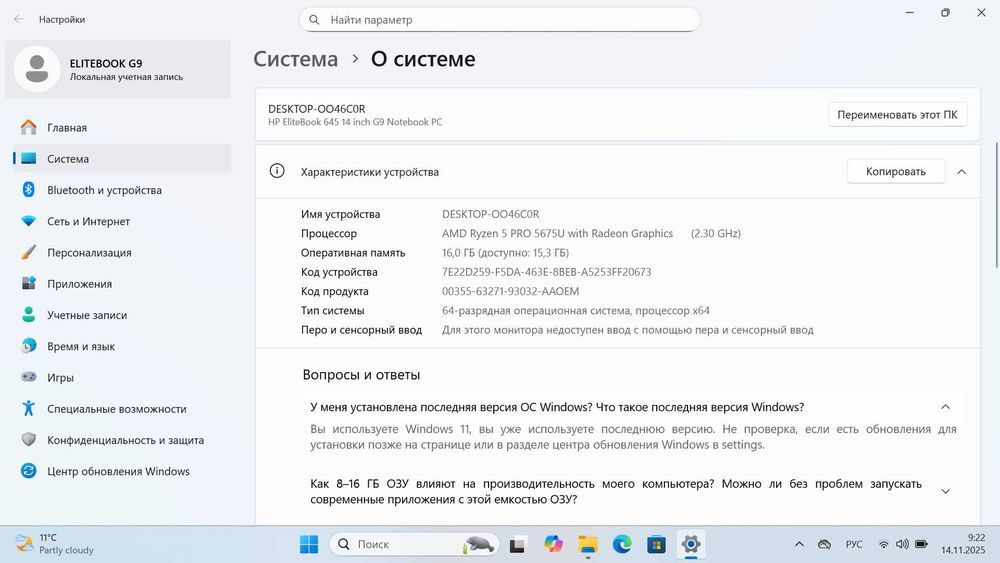Click the ELITEBOOK G9 user avatar icon
This screenshot has height=563, width=1000.
tap(36, 69)
